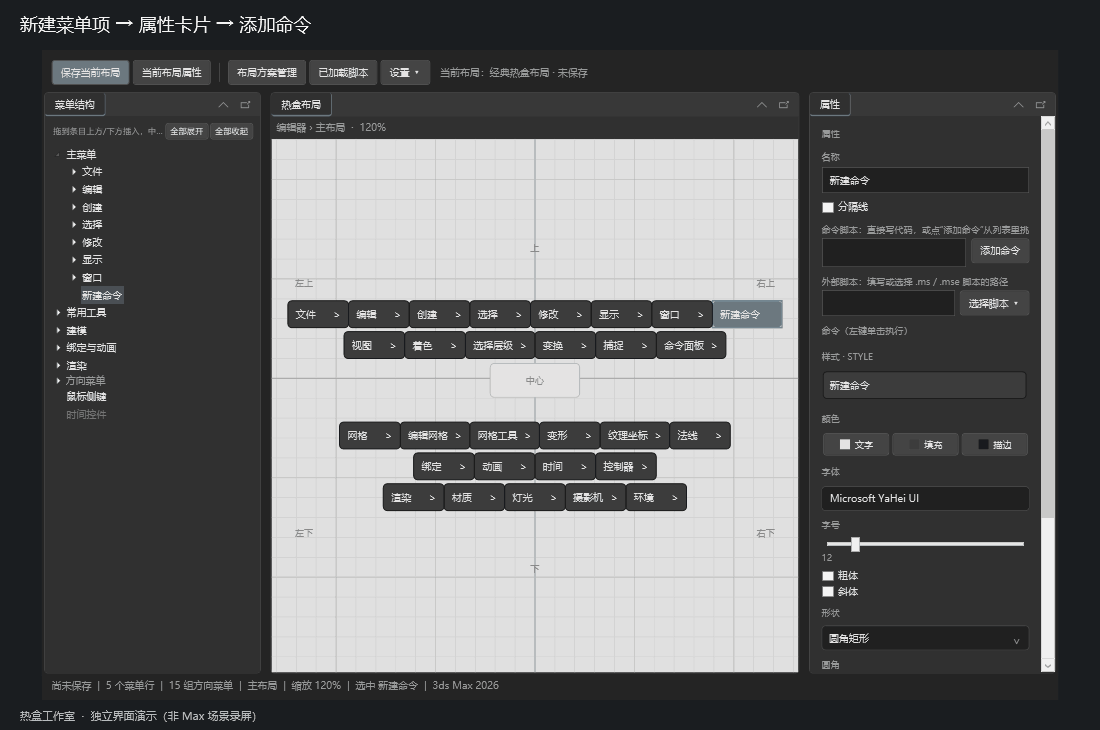Open 布局方案管理
This screenshot has height=730, width=1100.
point(267,72)
